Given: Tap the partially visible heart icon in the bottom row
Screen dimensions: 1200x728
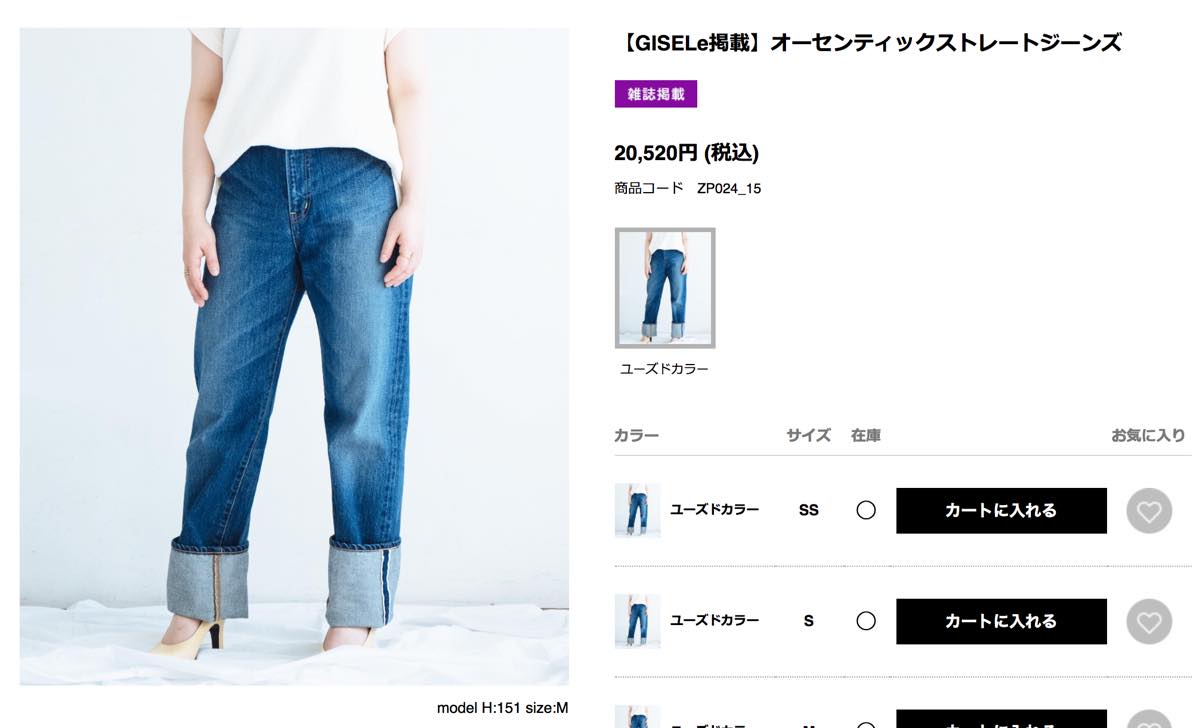Looking at the screenshot, I should click(x=1149, y=719).
